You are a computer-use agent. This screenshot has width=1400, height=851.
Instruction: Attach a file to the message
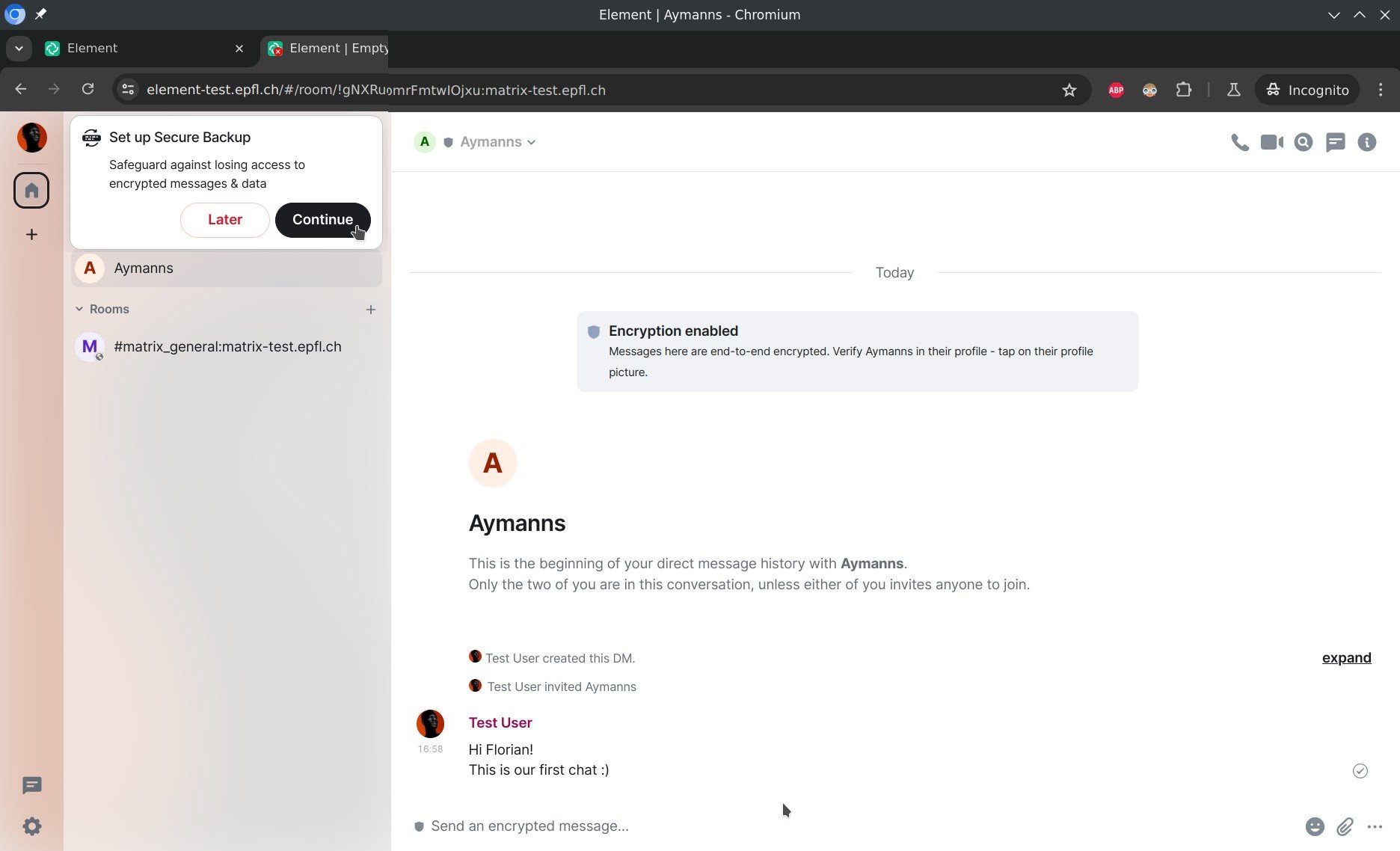point(1345,826)
